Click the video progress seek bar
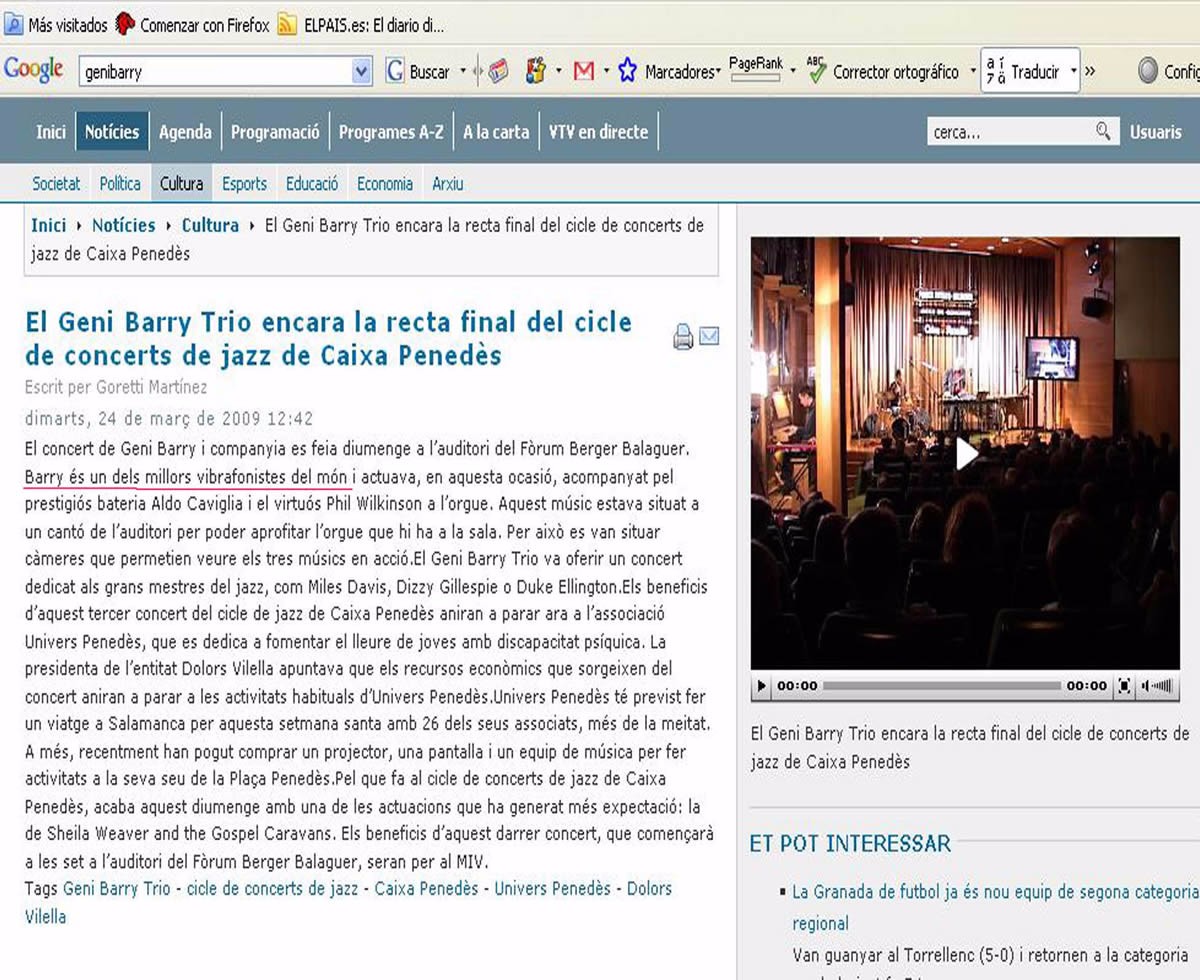 point(940,686)
